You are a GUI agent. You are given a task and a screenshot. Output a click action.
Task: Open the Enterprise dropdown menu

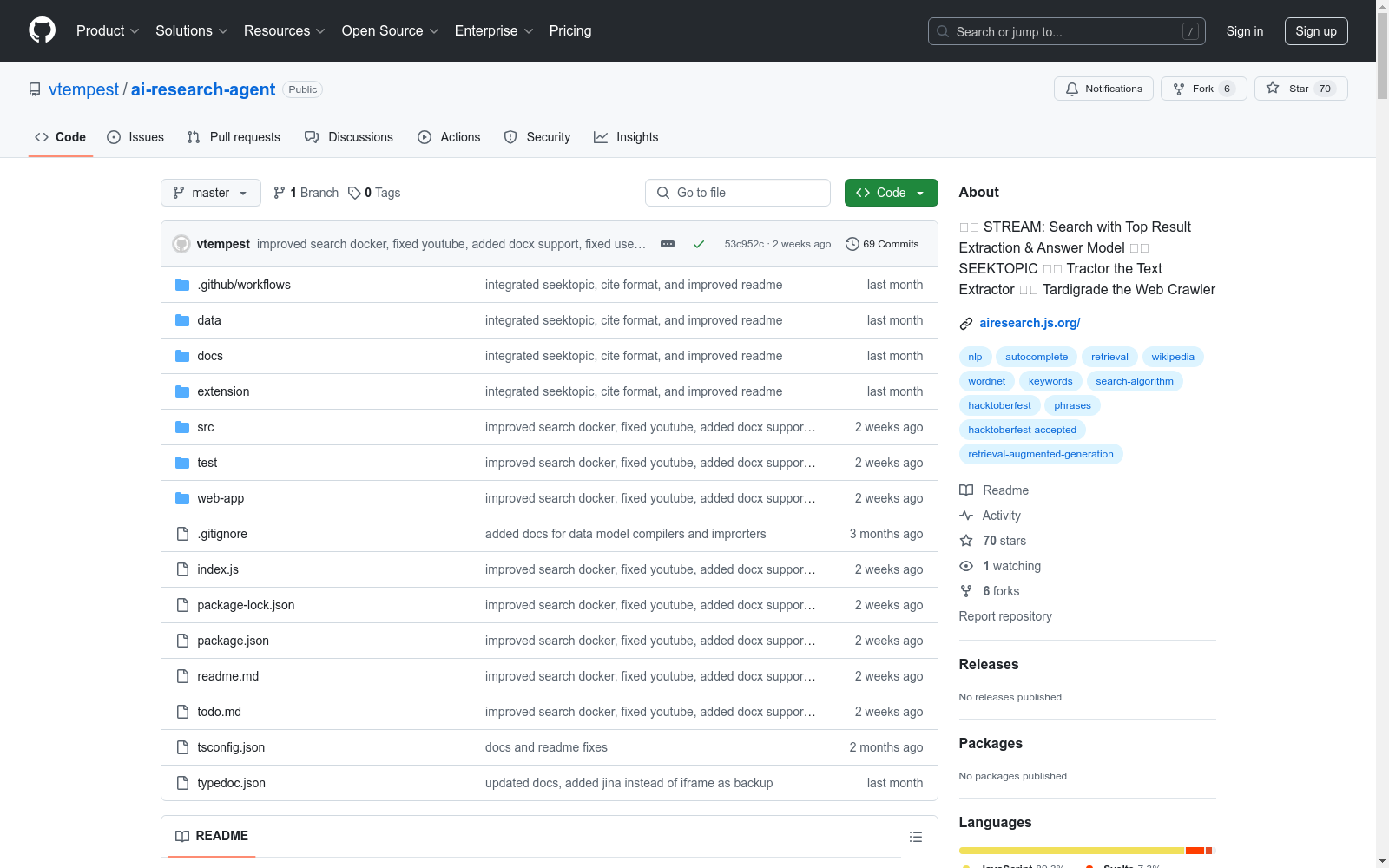tap(494, 30)
